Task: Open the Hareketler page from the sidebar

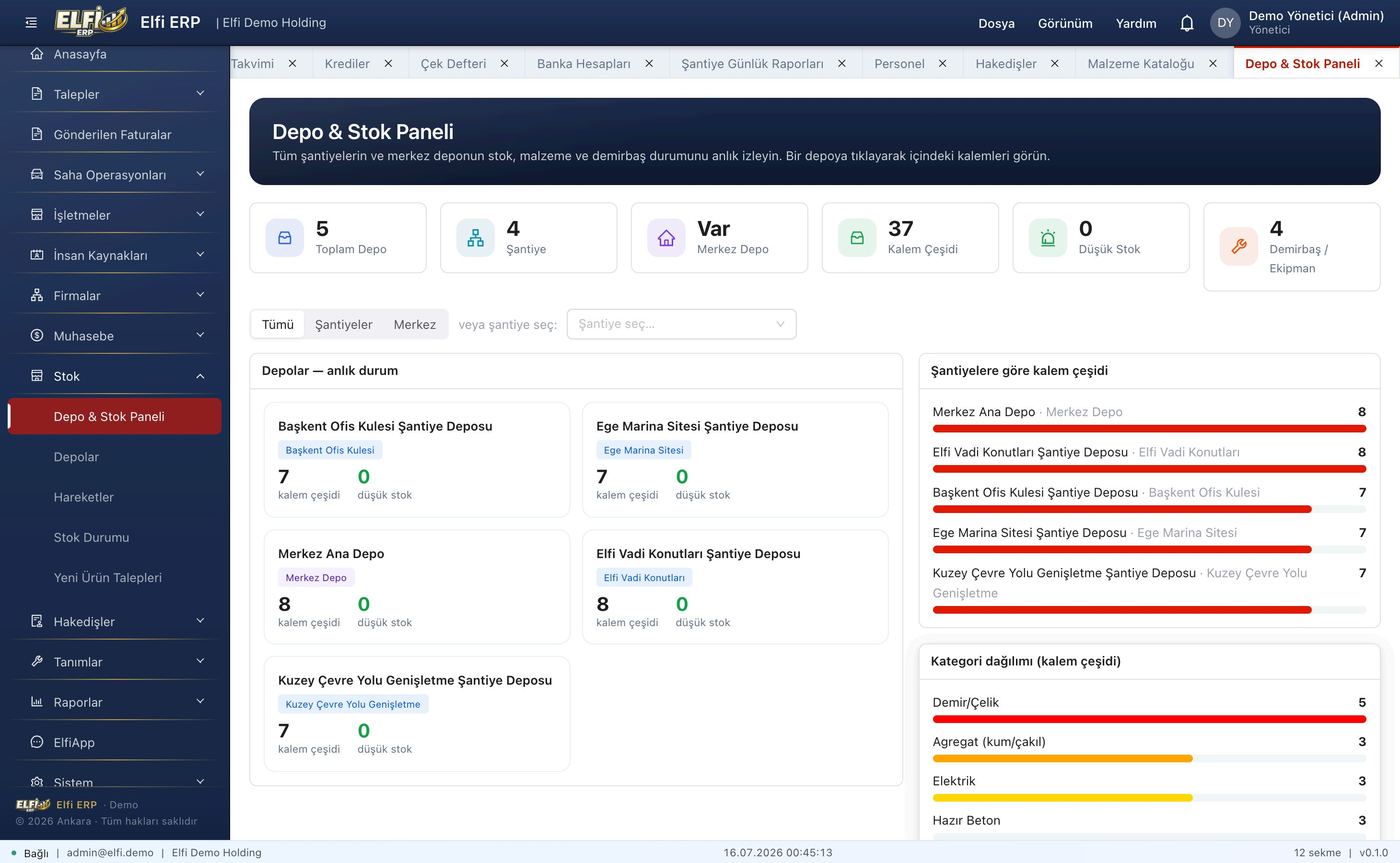Action: 84,497
